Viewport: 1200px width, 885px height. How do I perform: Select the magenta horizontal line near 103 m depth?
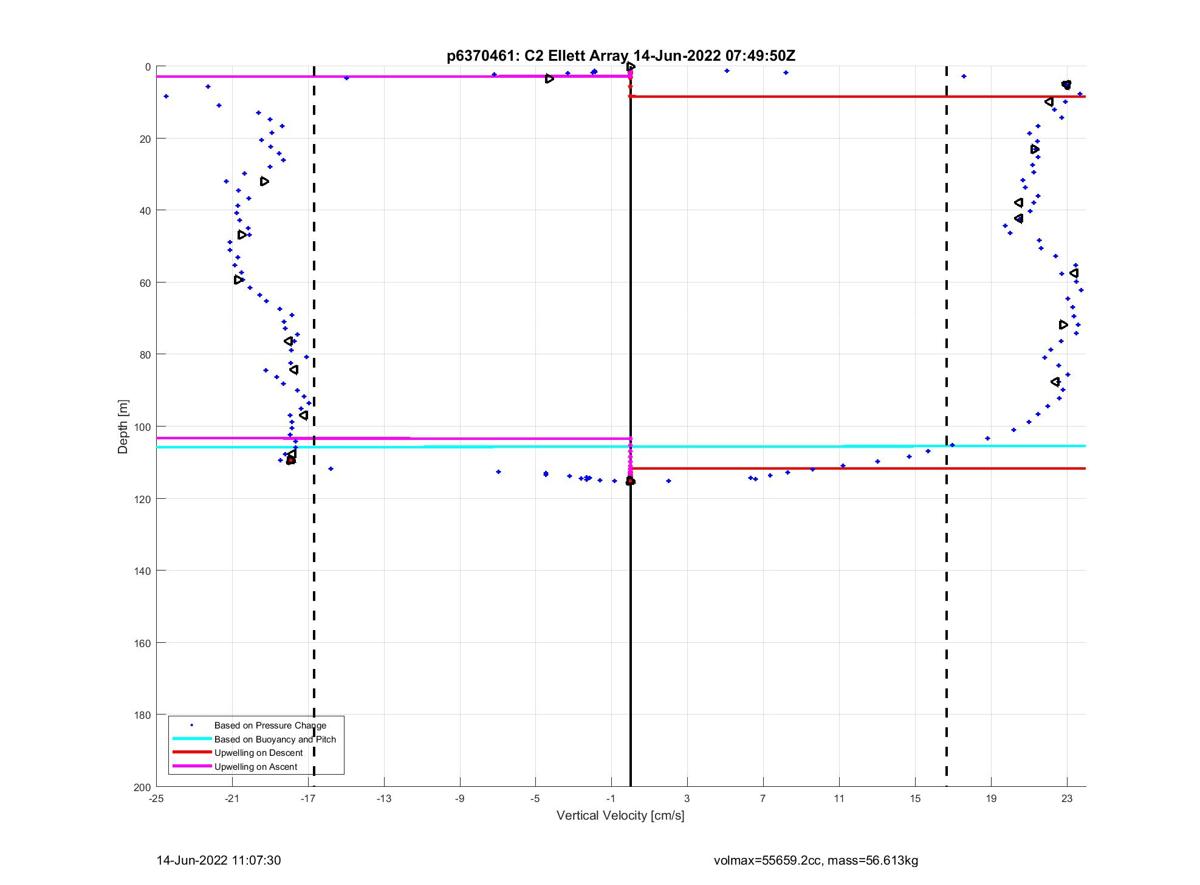[393, 438]
